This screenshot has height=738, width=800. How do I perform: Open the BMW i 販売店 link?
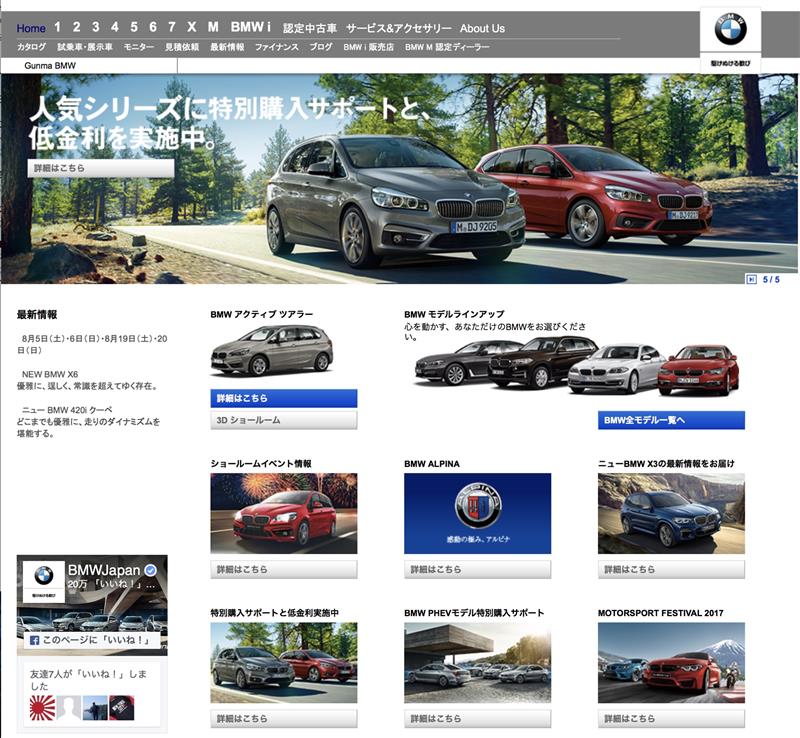[x=368, y=47]
